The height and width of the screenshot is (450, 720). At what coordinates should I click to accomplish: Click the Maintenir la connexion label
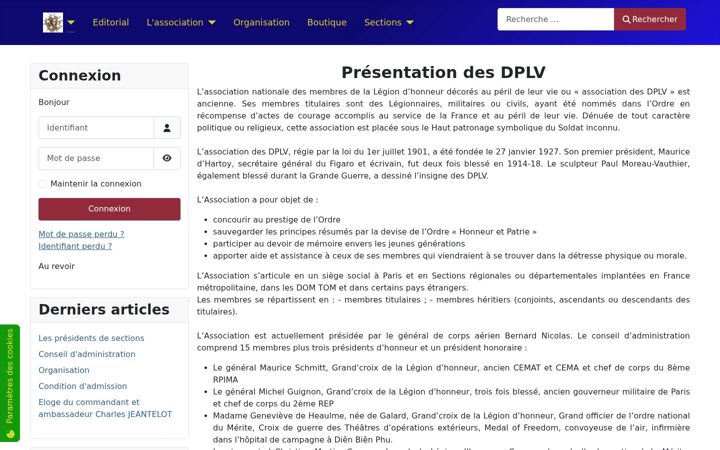click(x=96, y=184)
